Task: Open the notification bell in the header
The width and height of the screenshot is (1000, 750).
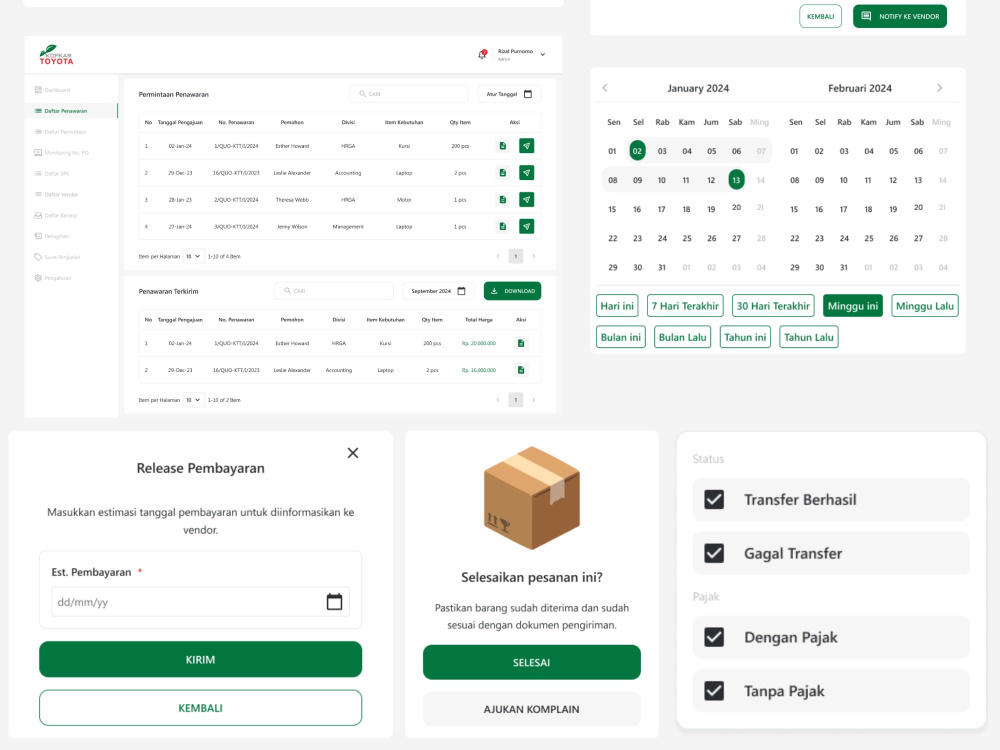Action: [x=482, y=55]
